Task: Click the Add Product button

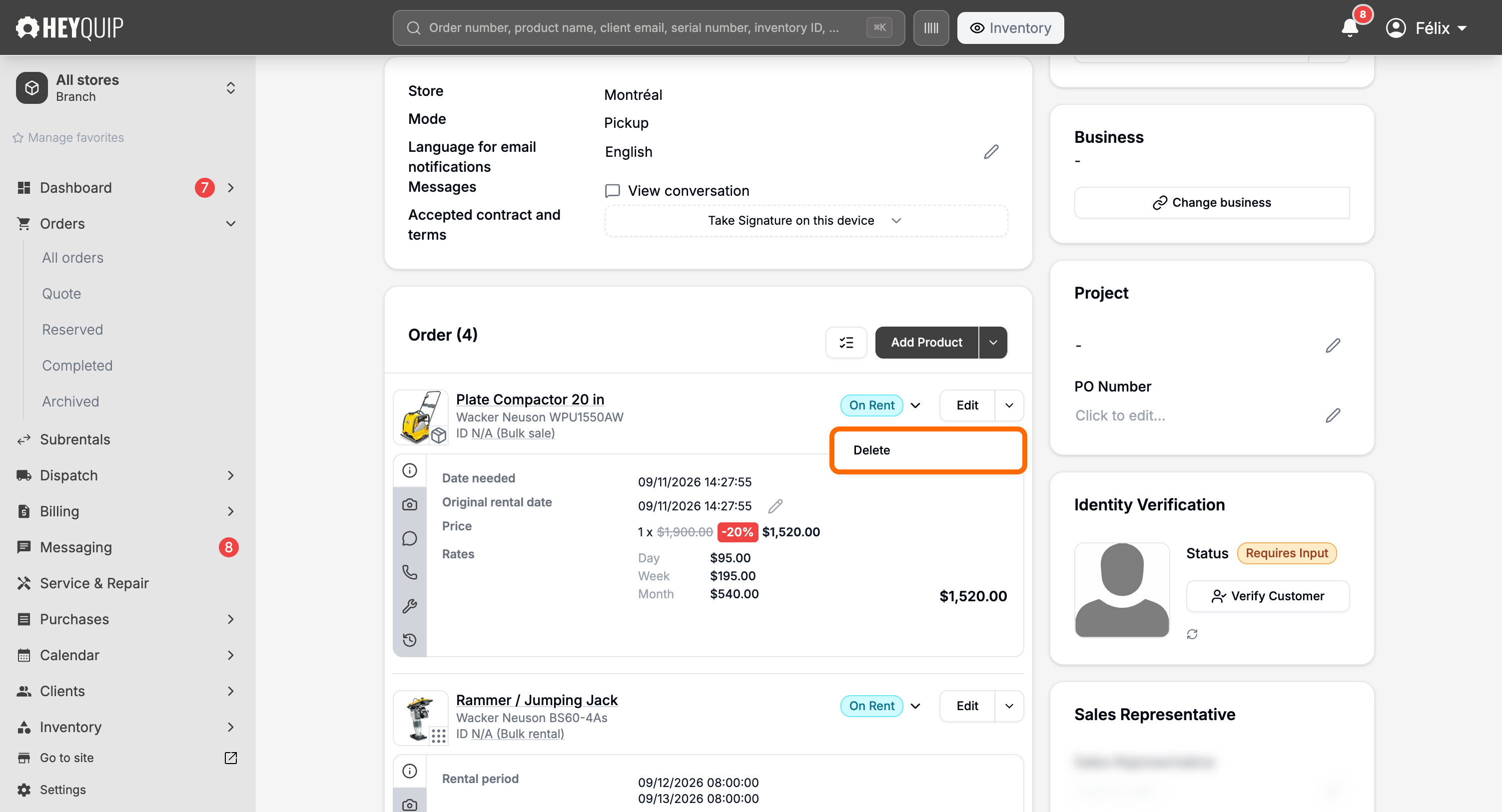Action: (x=926, y=342)
